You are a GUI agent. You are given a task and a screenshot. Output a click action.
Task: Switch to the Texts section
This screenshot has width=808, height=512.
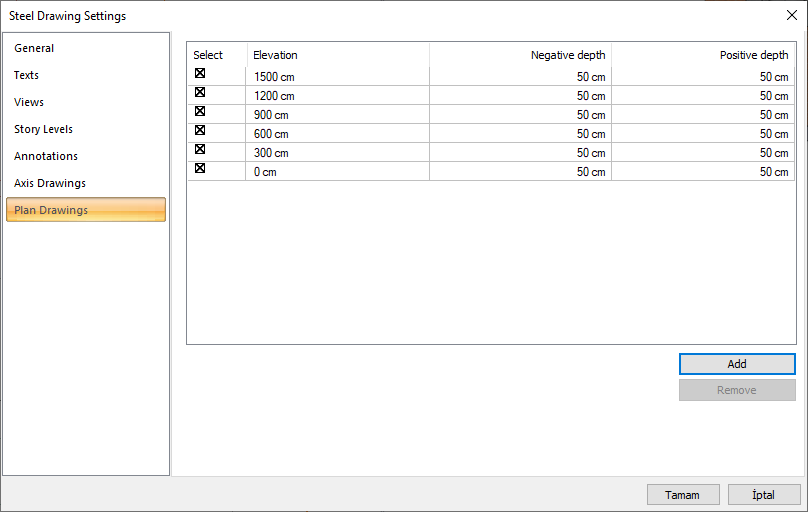27,75
